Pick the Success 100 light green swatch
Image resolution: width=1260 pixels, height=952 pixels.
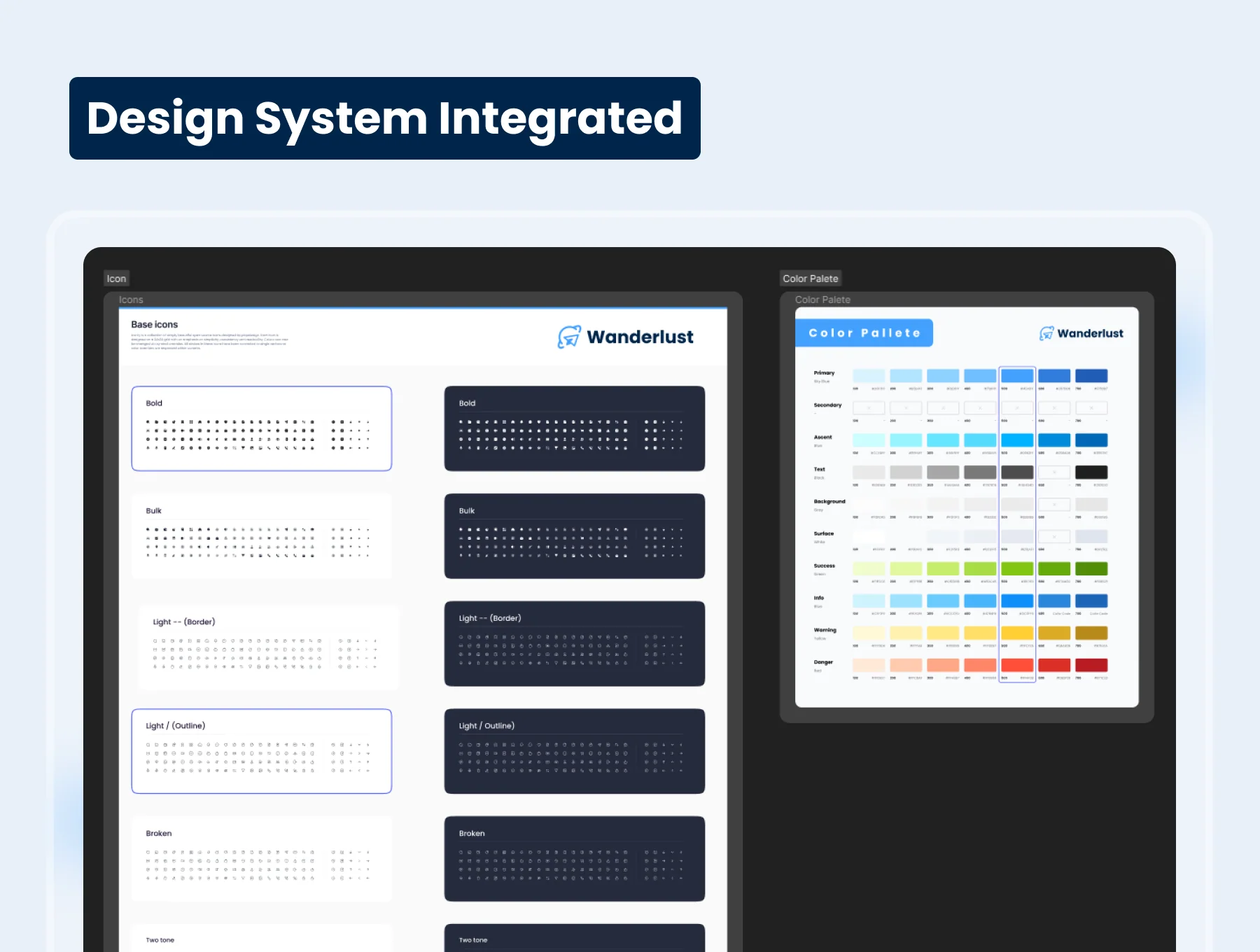click(x=869, y=569)
